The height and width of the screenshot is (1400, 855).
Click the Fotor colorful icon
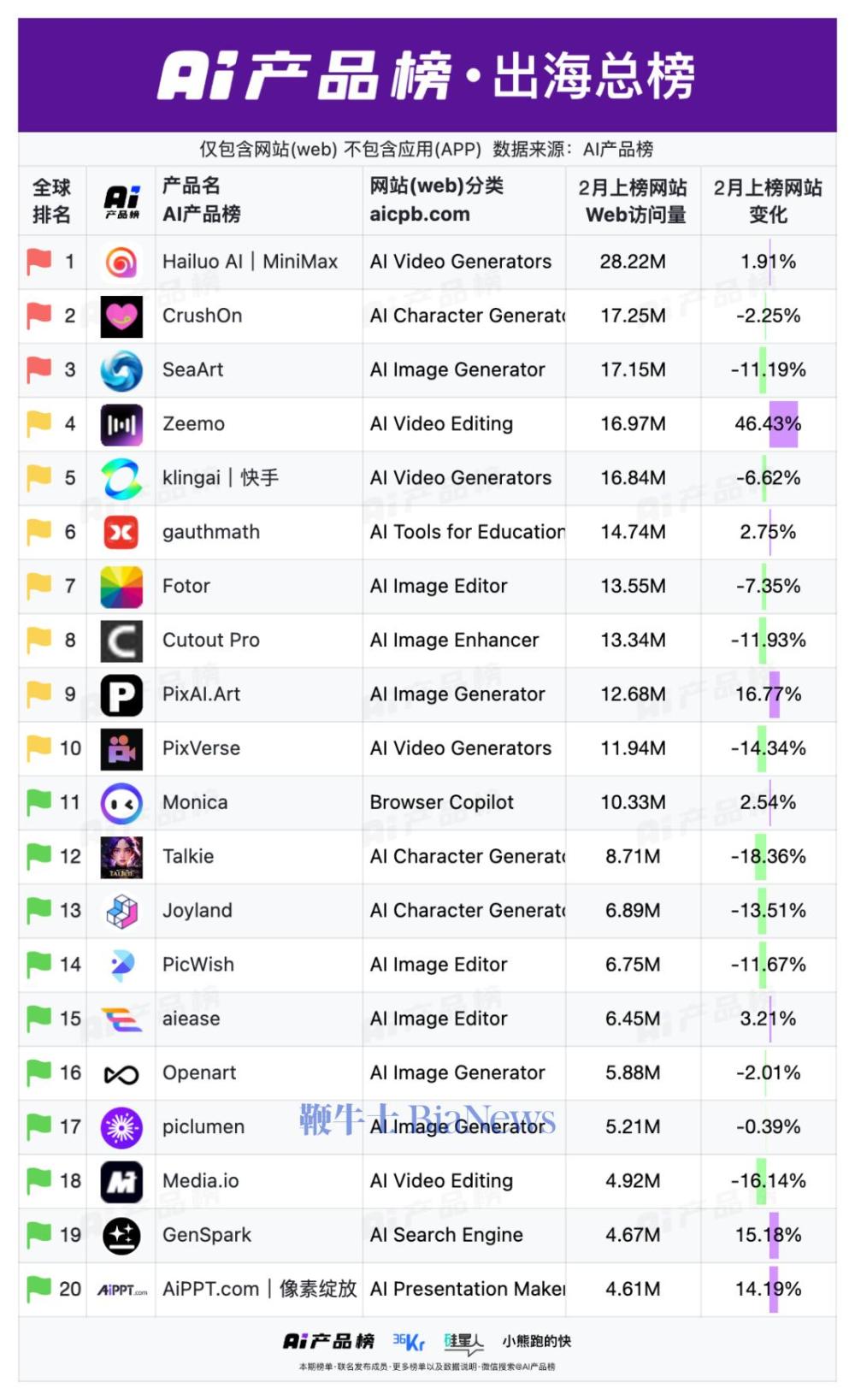pos(121,587)
